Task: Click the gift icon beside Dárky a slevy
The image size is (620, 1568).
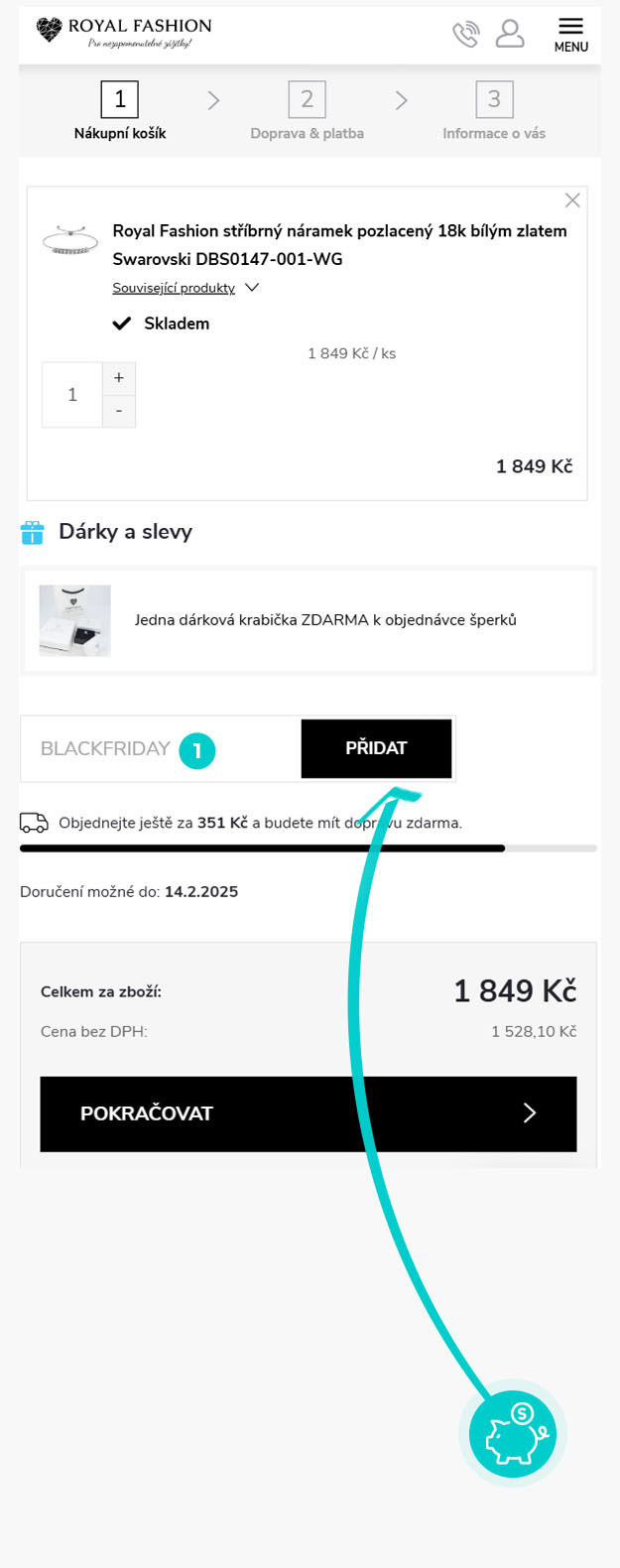Action: pos(33,533)
